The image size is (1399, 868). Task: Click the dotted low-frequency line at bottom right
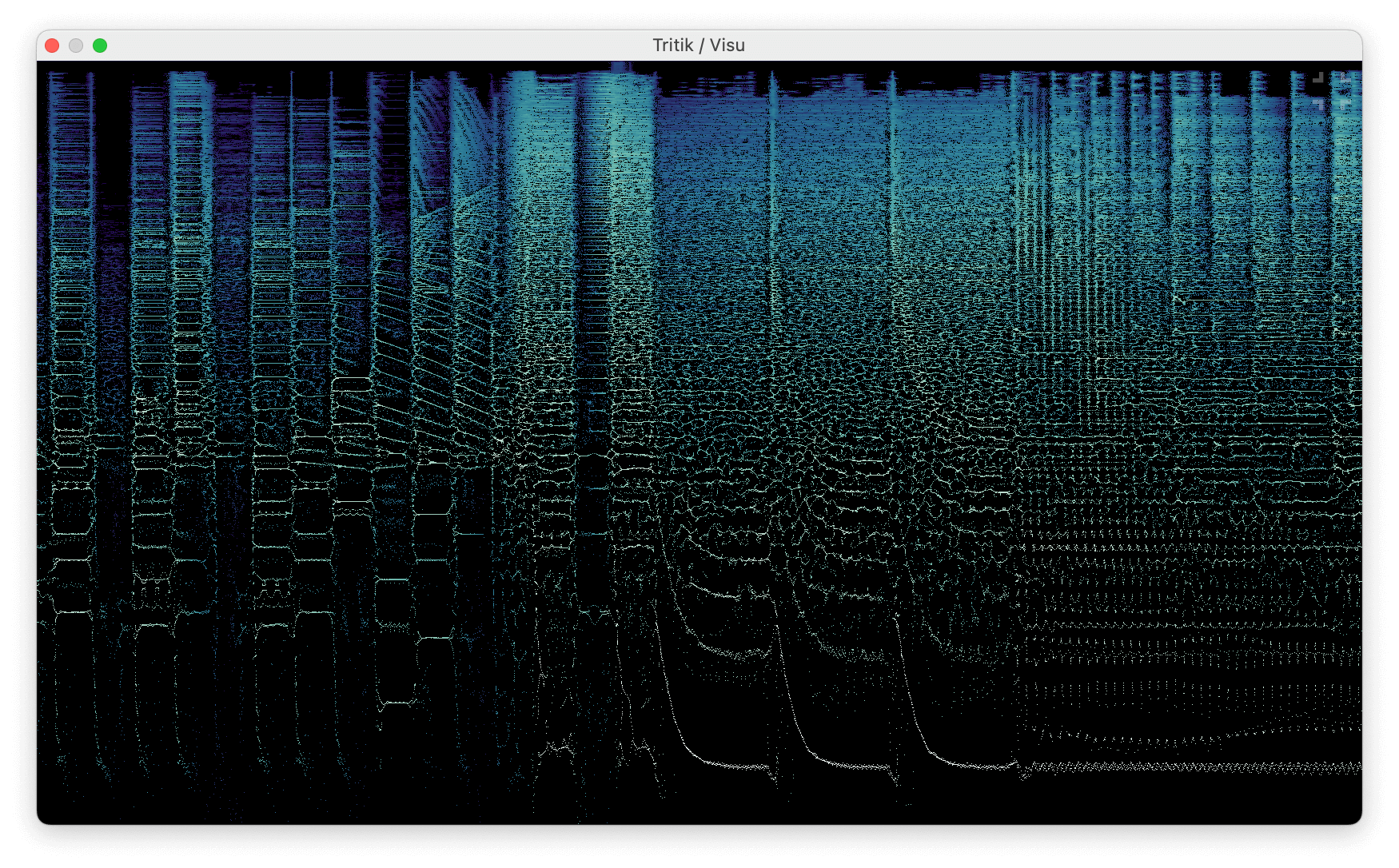point(1199,767)
